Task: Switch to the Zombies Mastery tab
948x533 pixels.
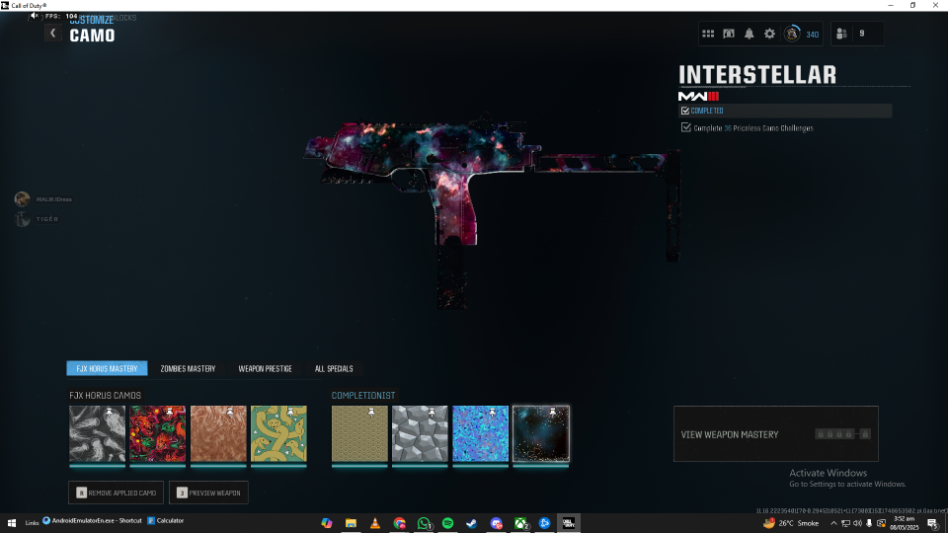Action: tap(188, 368)
